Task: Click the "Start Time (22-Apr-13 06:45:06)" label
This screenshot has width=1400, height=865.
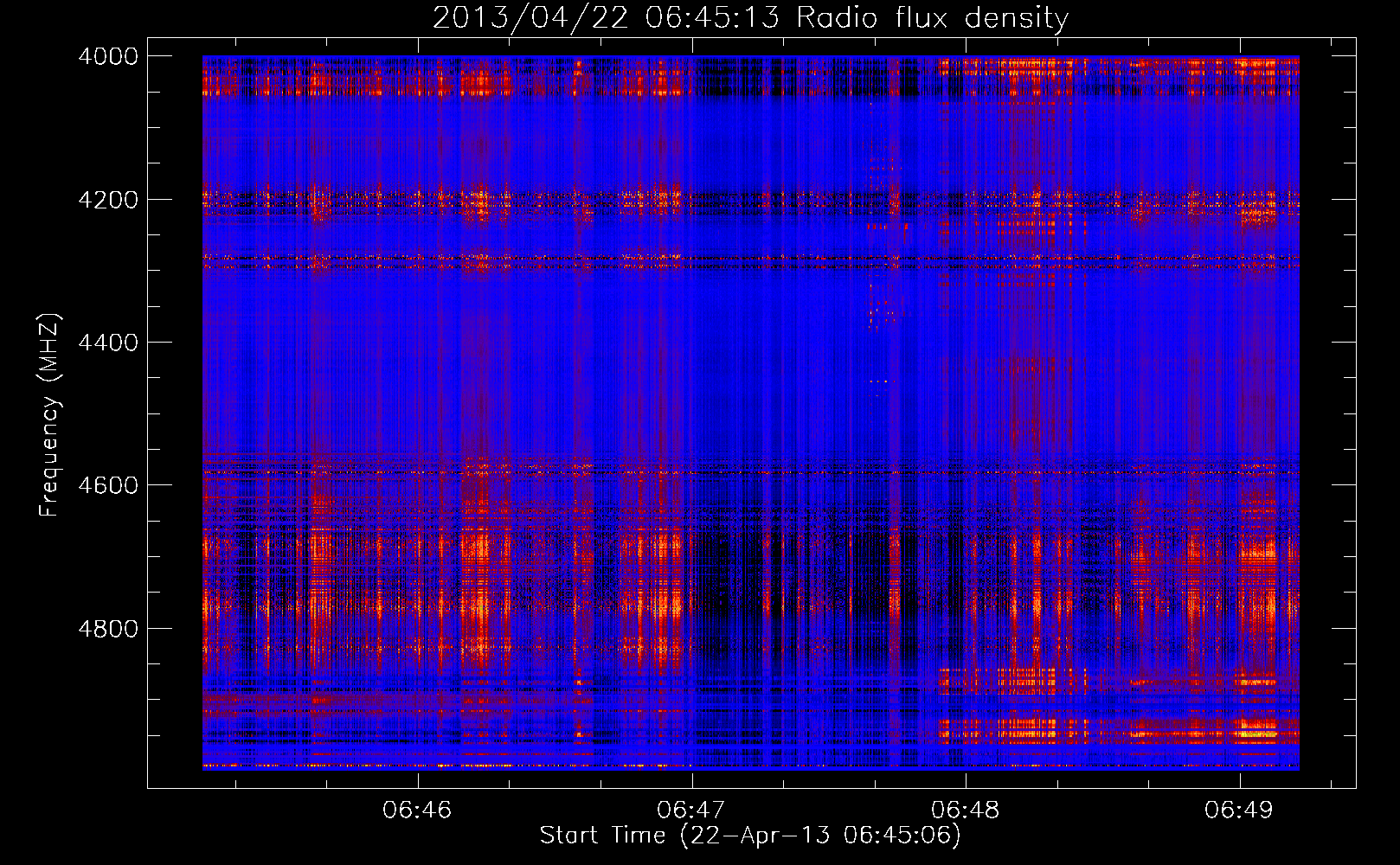Action: click(750, 836)
